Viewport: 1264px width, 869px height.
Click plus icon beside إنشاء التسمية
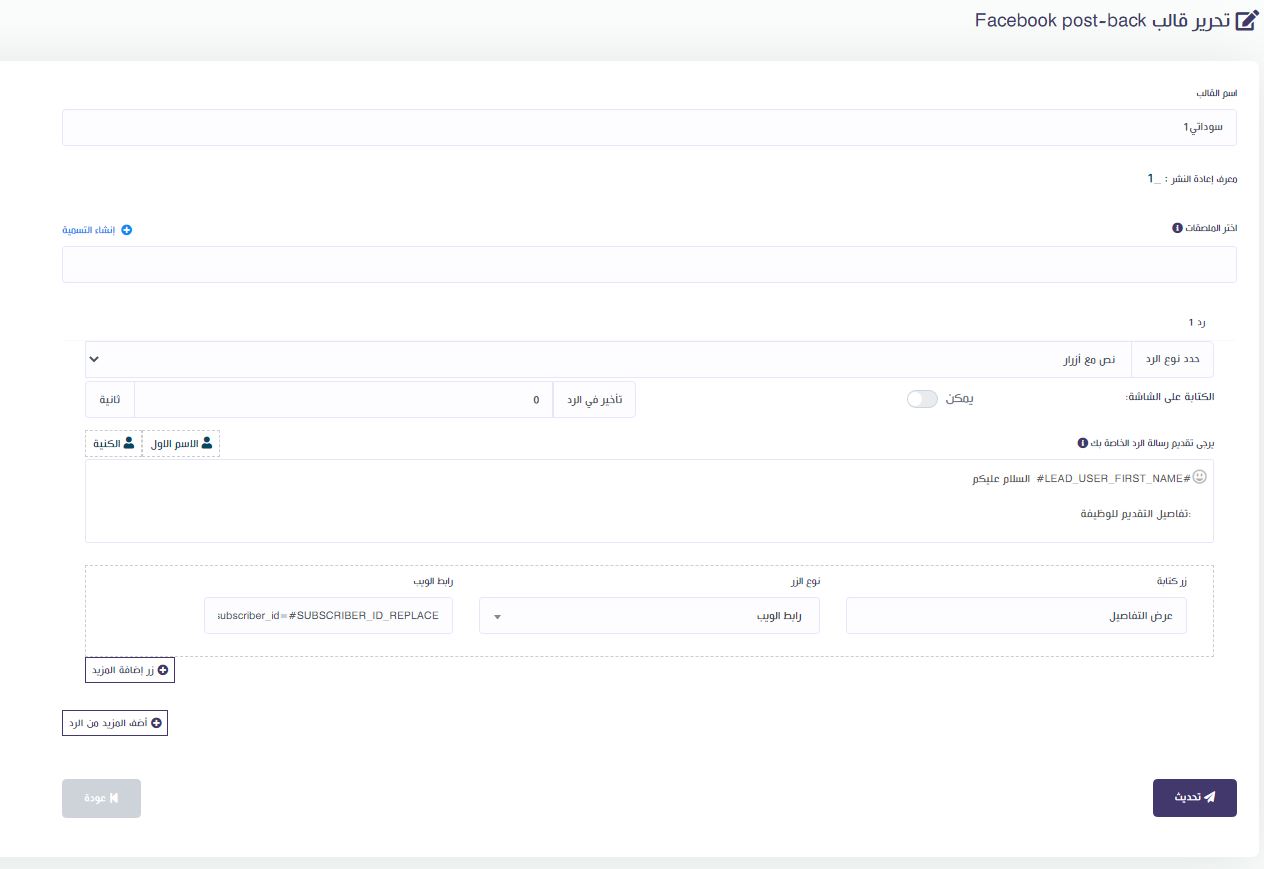pyautogui.click(x=127, y=230)
